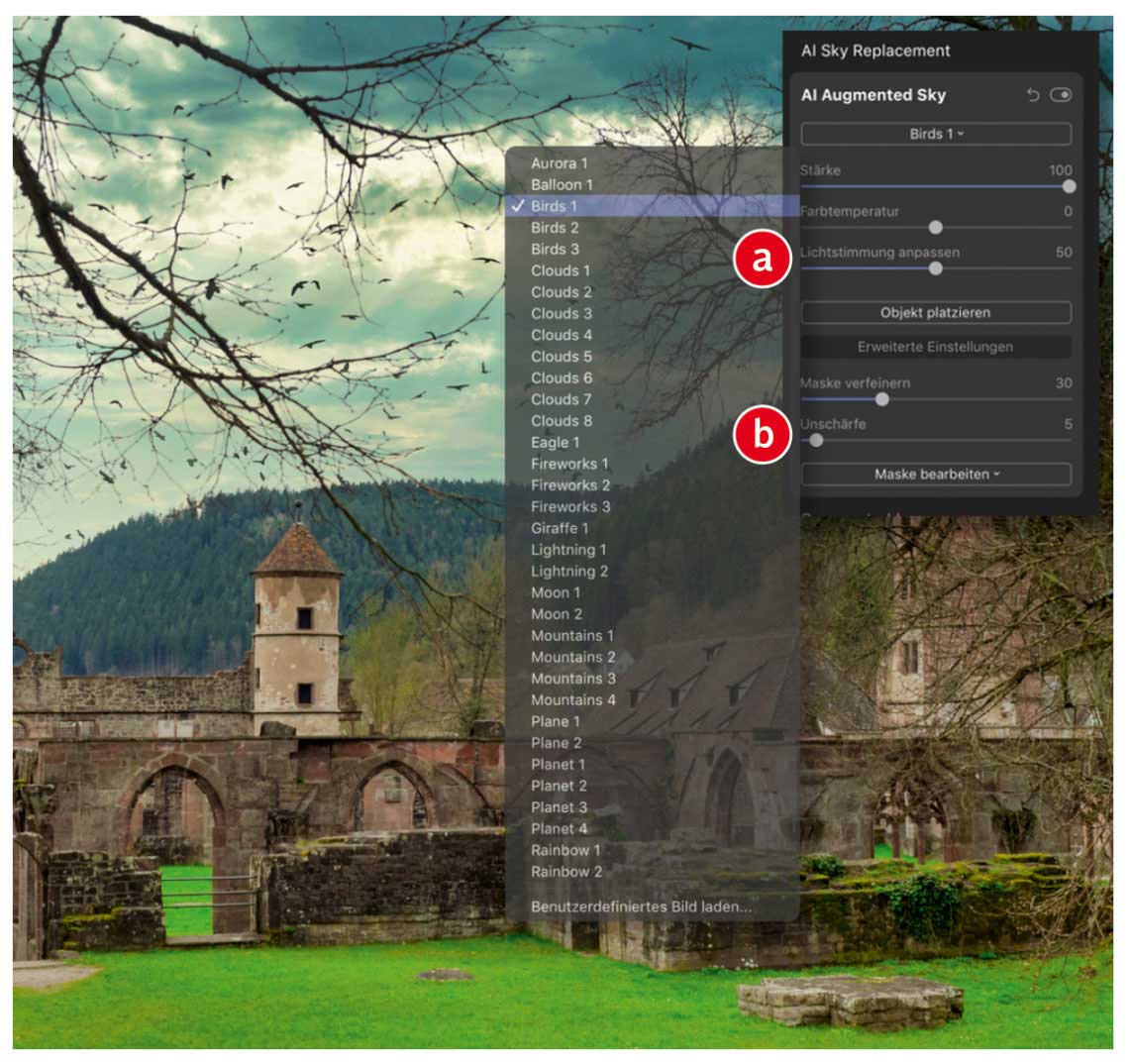Click the Unschärfe slider handle
The height and width of the screenshot is (1064, 1129).
pyautogui.click(x=816, y=440)
